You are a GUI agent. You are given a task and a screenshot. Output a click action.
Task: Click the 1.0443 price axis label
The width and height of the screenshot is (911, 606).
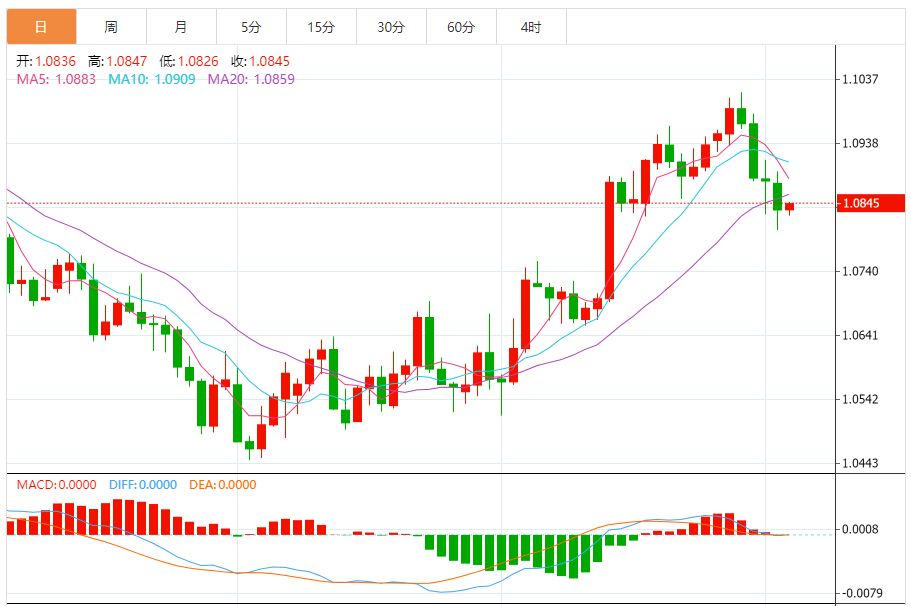tap(860, 463)
